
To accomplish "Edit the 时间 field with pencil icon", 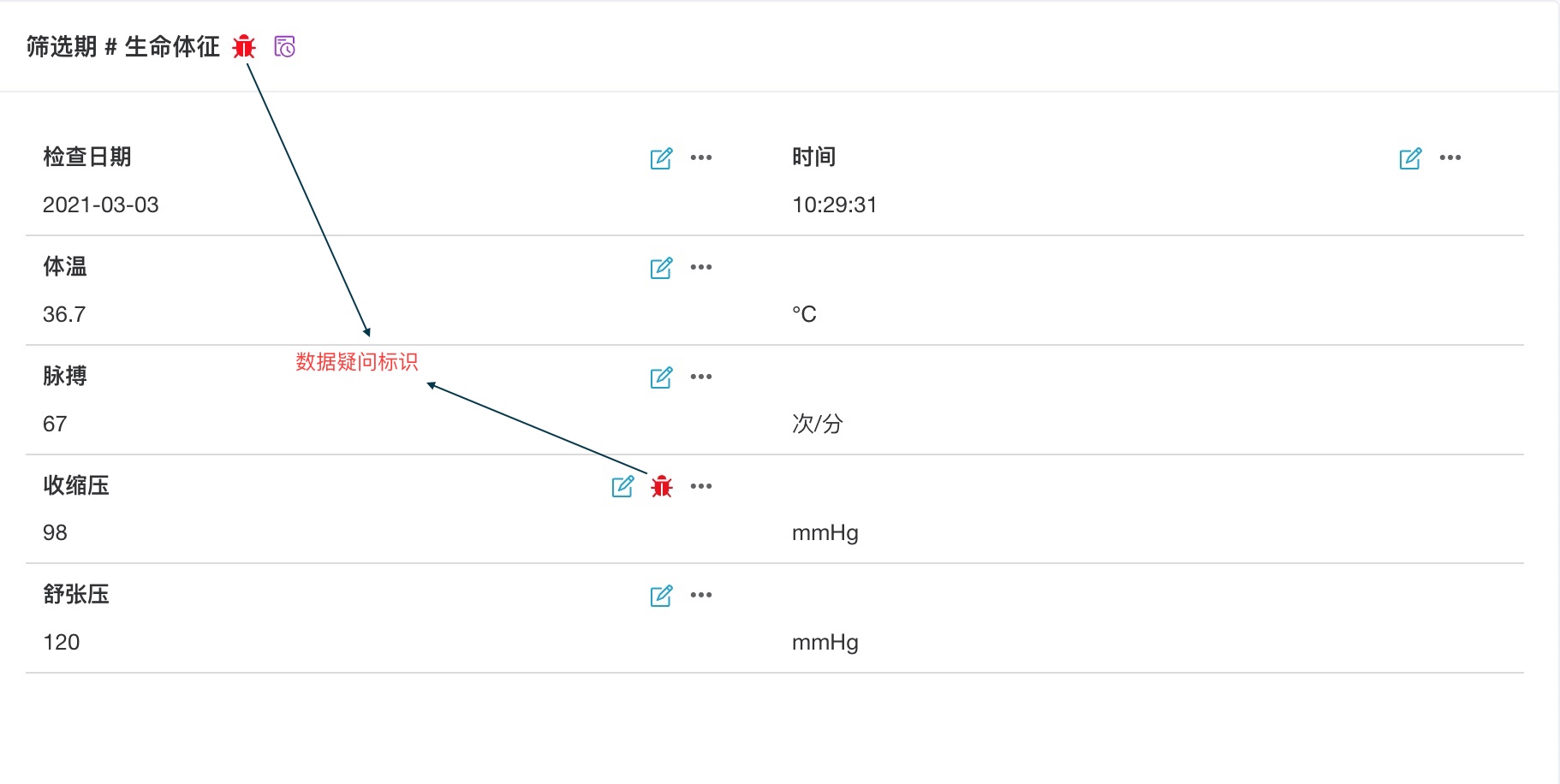I will tap(1409, 157).
